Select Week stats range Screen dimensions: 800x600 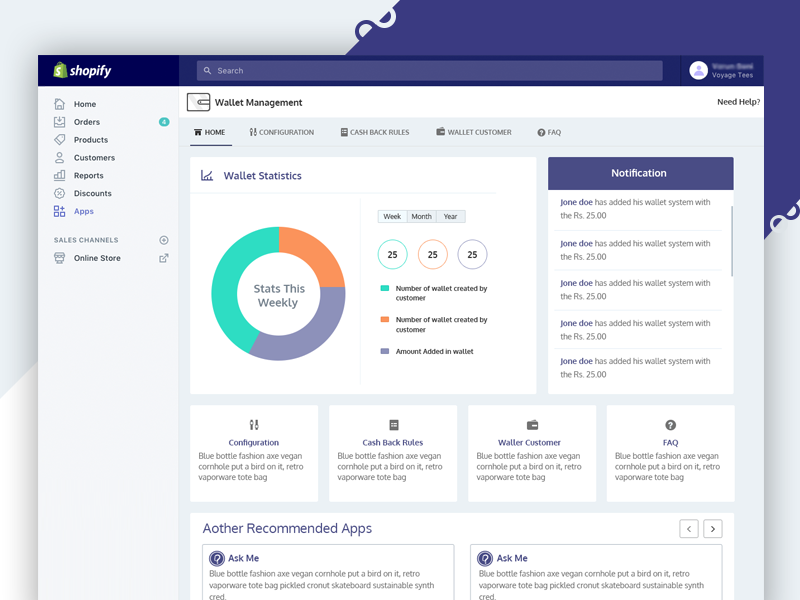pyautogui.click(x=392, y=216)
